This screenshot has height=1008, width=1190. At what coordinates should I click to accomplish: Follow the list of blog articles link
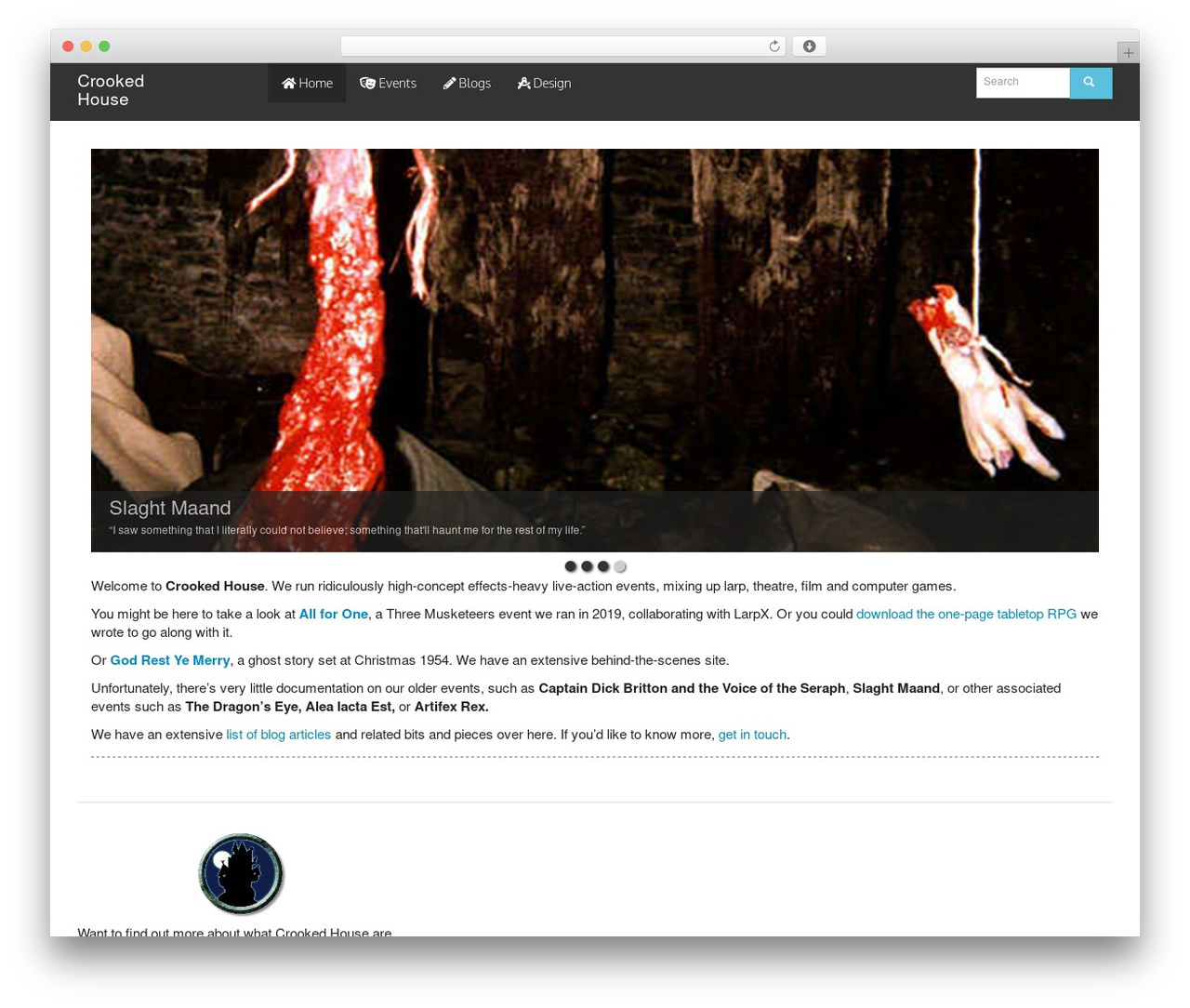tap(279, 736)
